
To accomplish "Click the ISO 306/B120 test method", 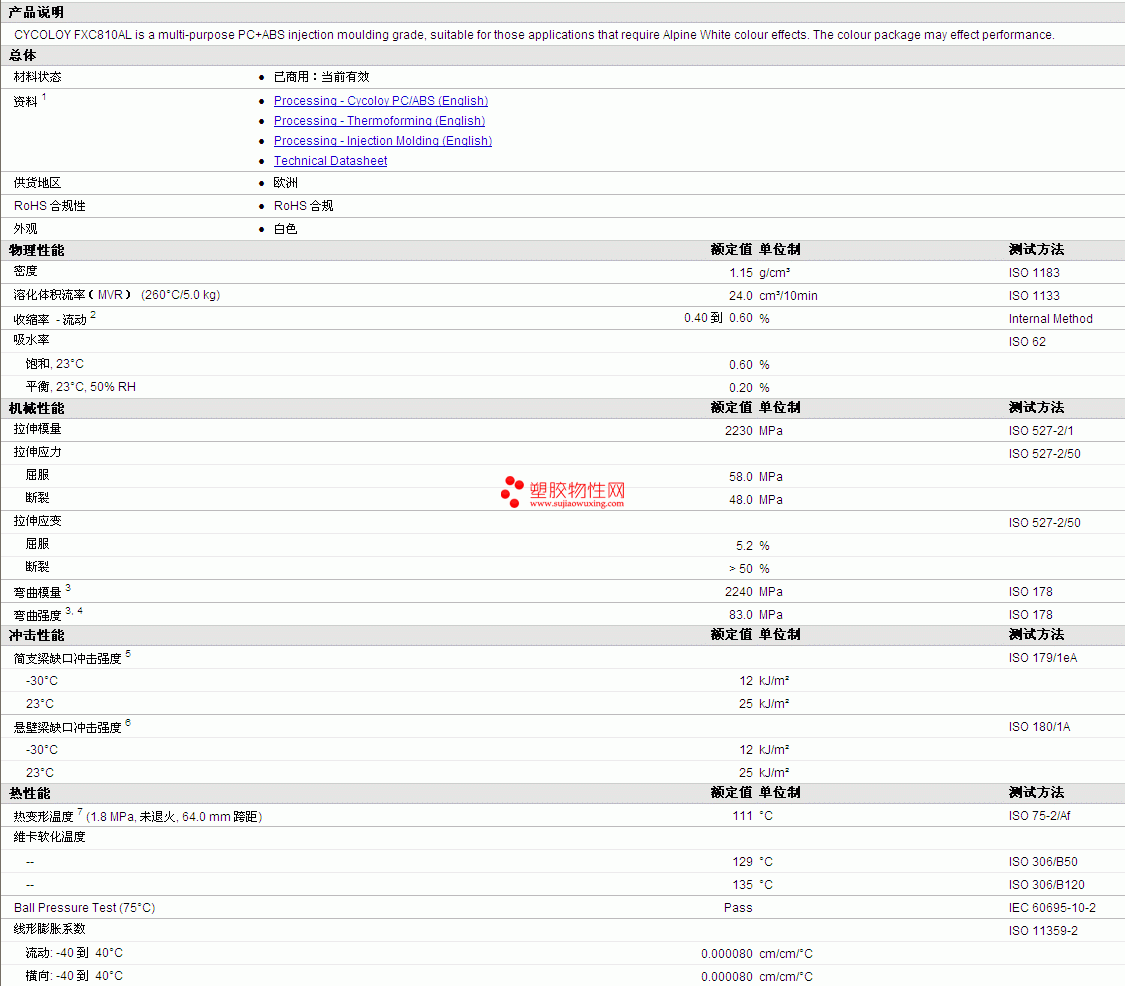I will (1047, 884).
